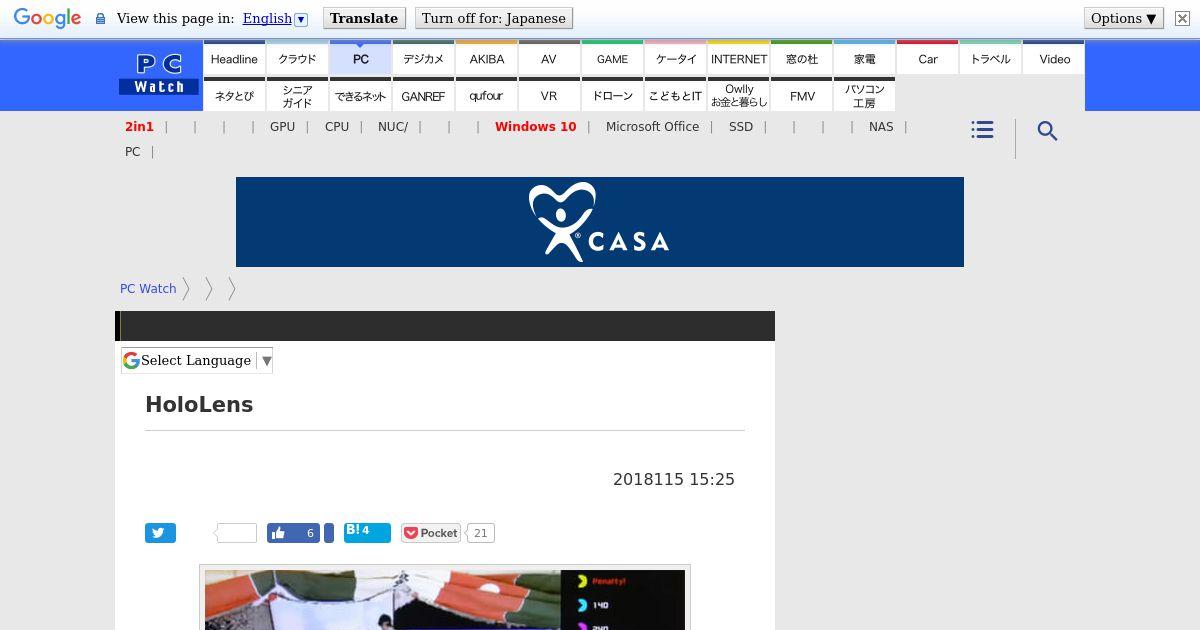Open the パソコン工房 tab
The width and height of the screenshot is (1200, 630).
864,96
